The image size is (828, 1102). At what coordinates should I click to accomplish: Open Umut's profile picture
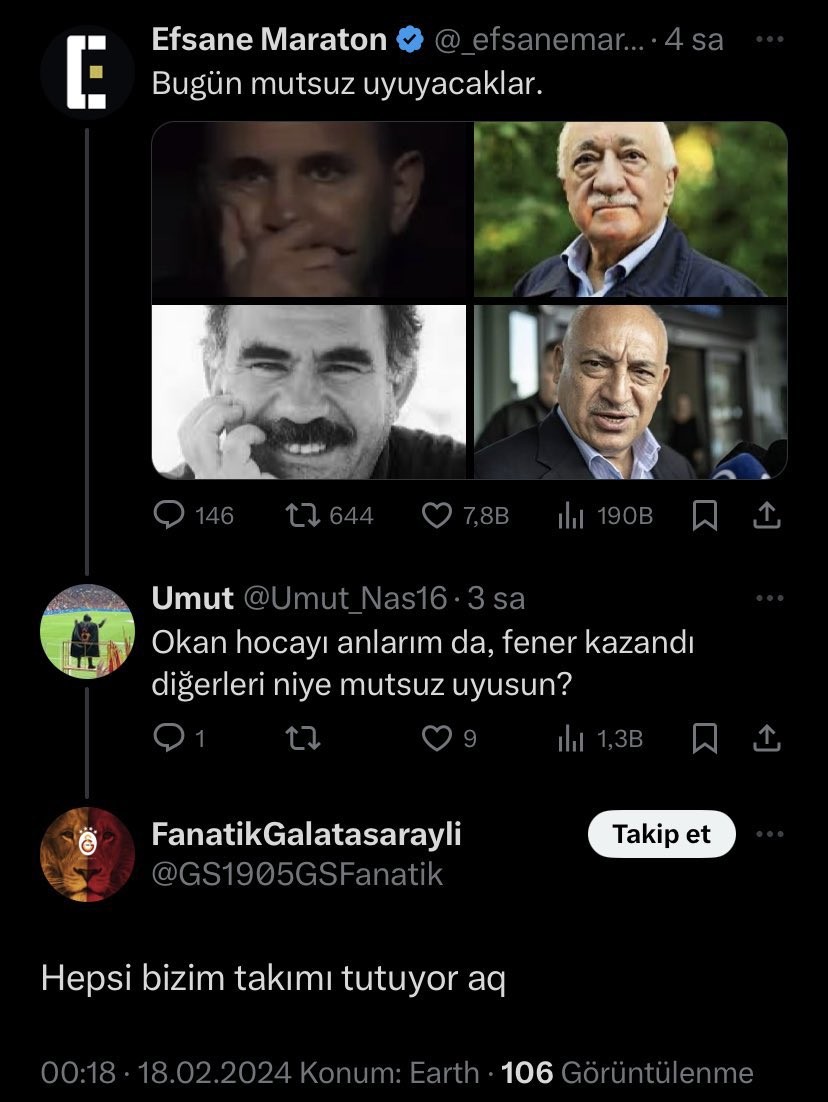(x=88, y=631)
